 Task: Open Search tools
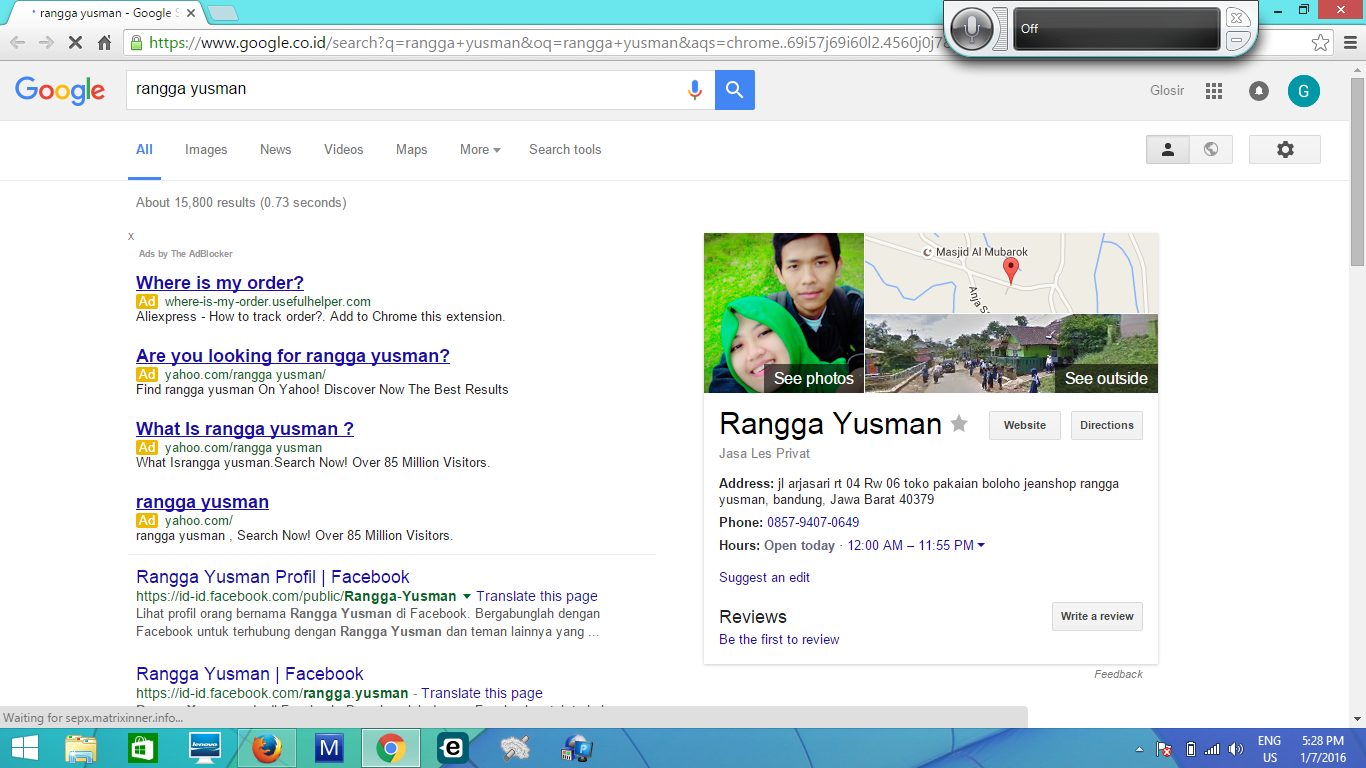click(565, 150)
